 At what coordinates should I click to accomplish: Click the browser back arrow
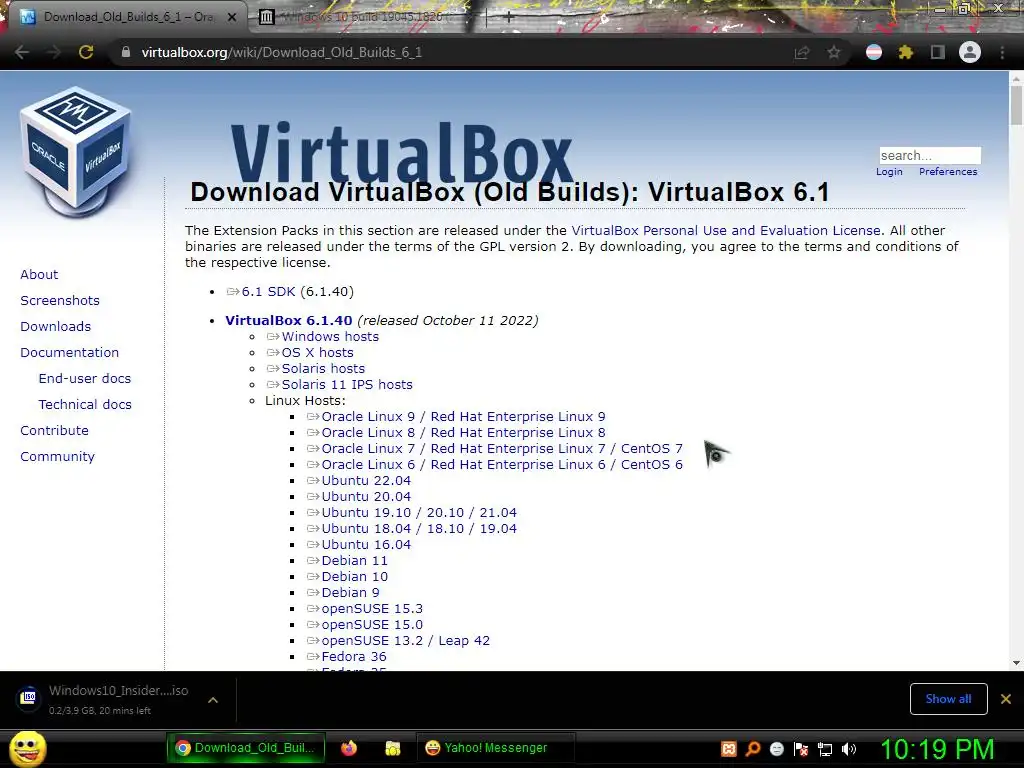coord(22,52)
